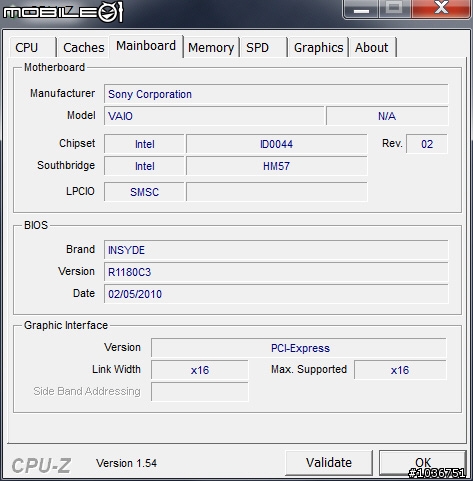Open the SPD tab
The height and width of the screenshot is (481, 473).
coord(263,47)
